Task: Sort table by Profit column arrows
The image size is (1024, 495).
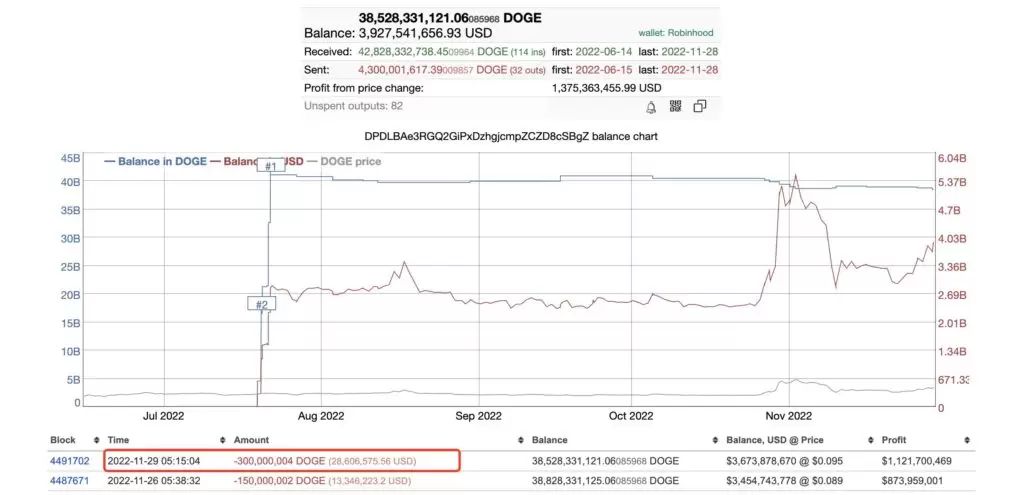Action: pos(967,441)
